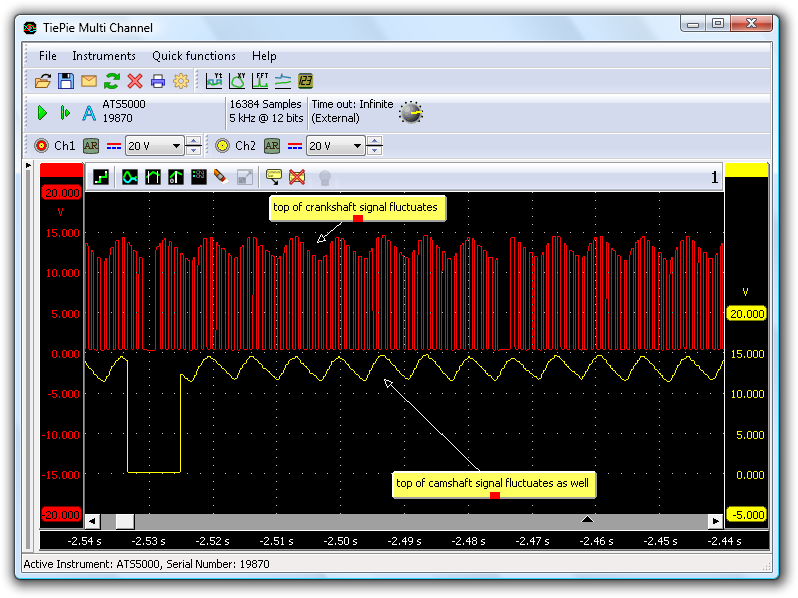Image resolution: width=798 pixels, height=598 pixels.
Task: Click the greyed light bulb icon
Action: (325, 178)
